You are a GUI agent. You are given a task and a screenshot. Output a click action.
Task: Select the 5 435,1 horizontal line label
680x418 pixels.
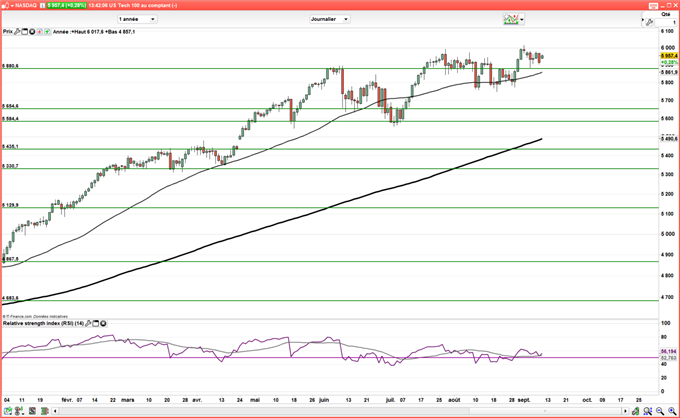pos(10,147)
